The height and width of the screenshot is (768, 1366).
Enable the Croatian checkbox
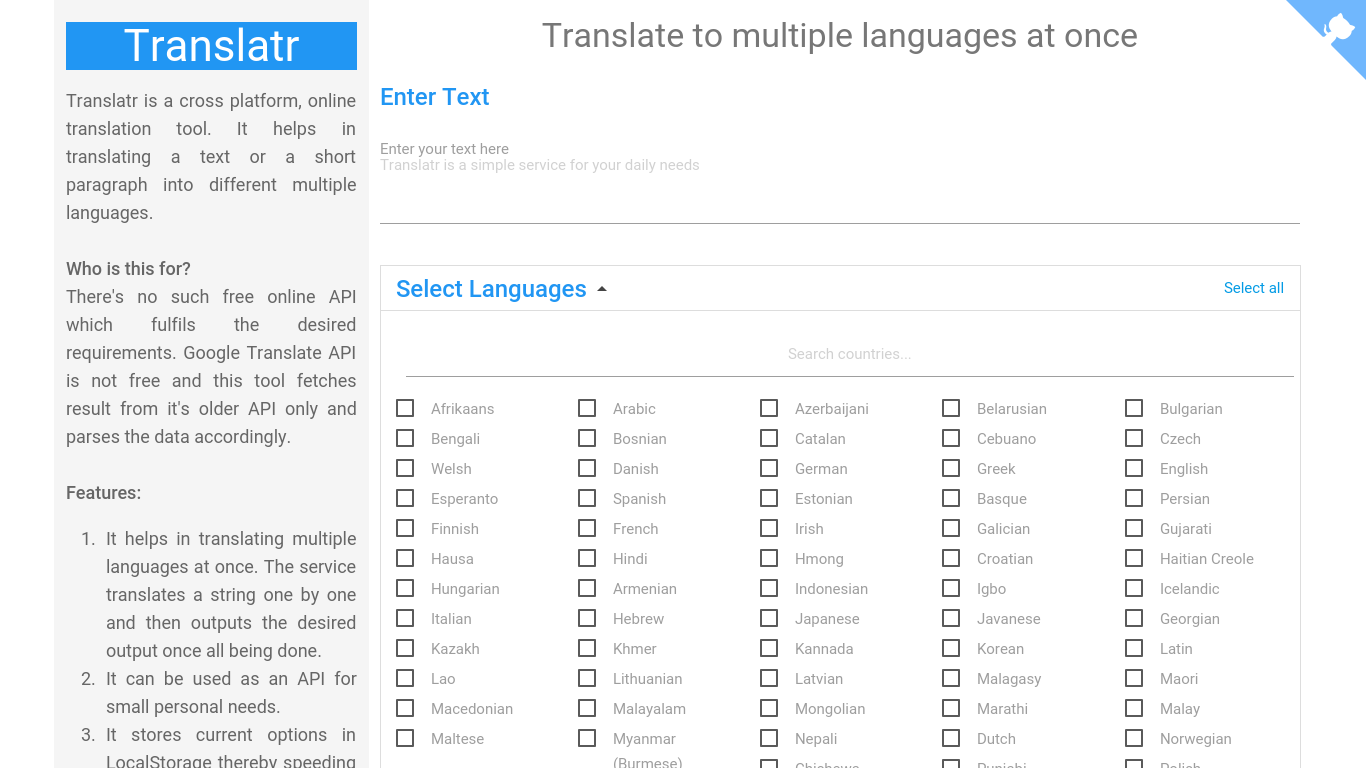coord(951,558)
